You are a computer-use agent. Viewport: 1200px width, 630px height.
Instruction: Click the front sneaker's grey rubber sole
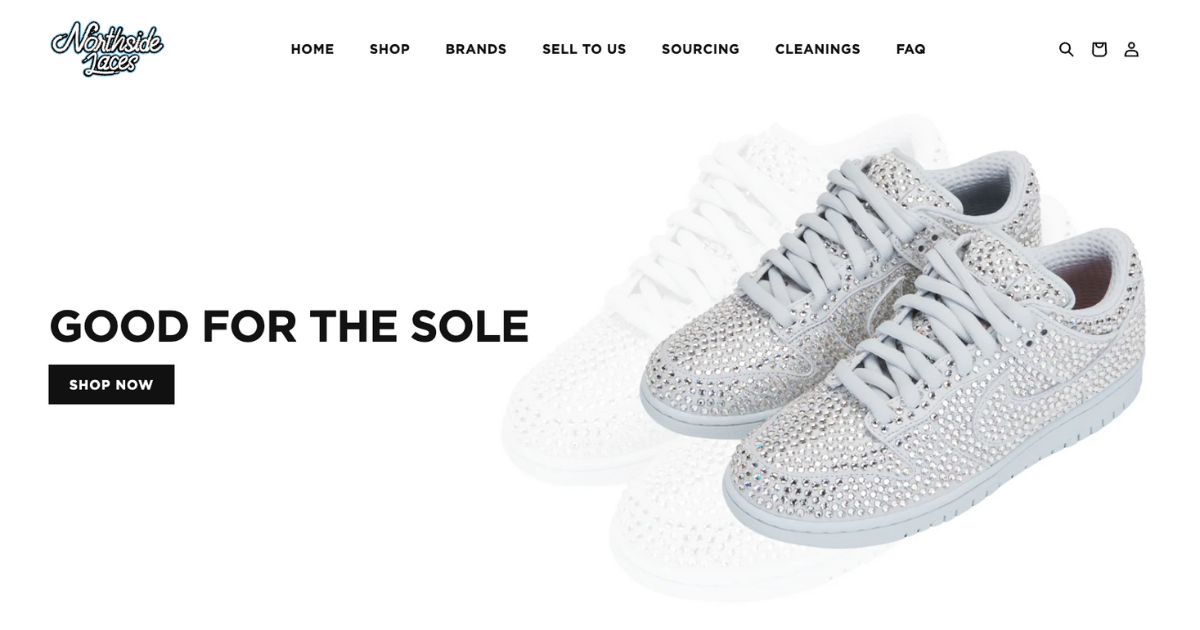pyautogui.click(x=930, y=500)
